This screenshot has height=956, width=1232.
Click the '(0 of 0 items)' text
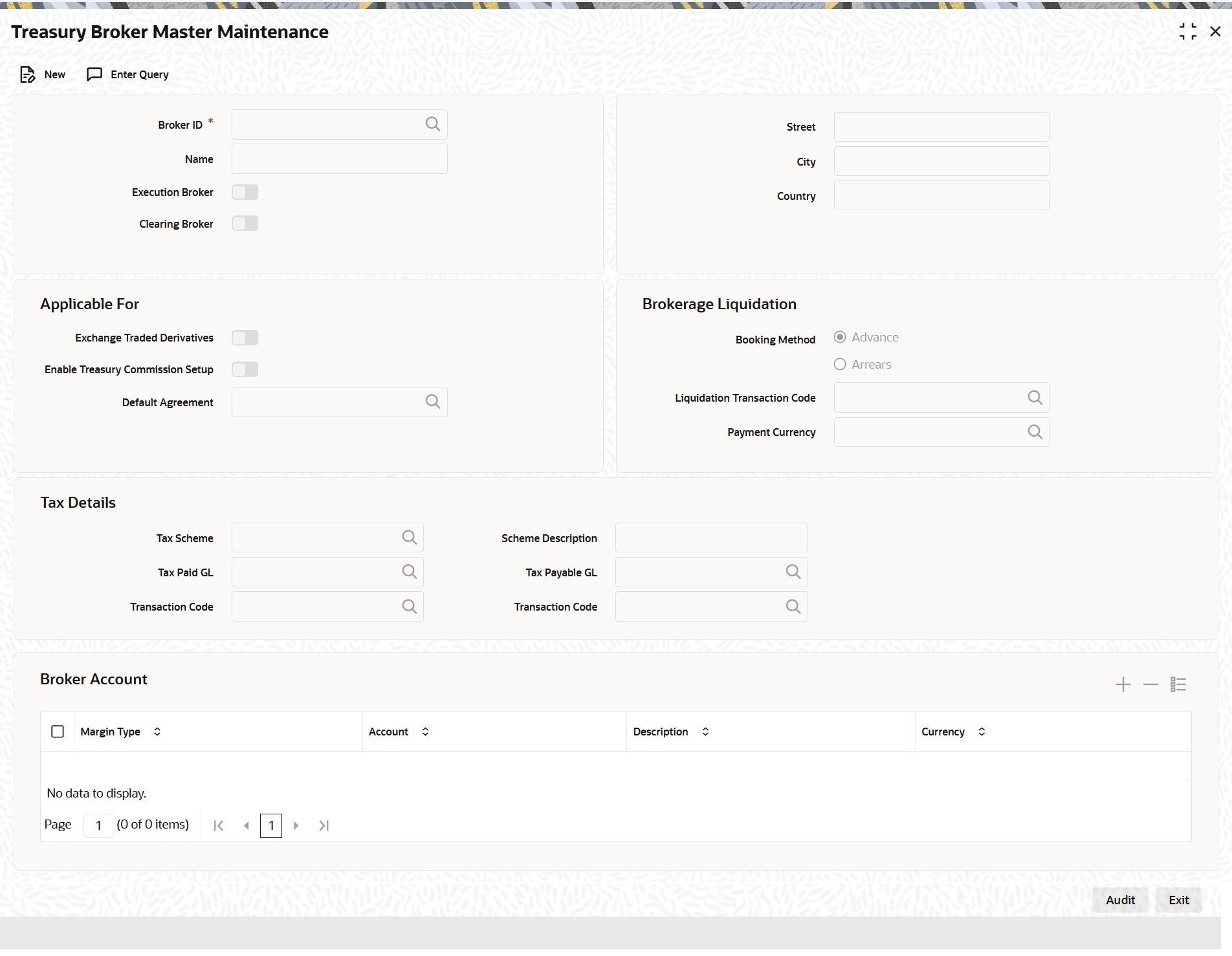coord(153,825)
